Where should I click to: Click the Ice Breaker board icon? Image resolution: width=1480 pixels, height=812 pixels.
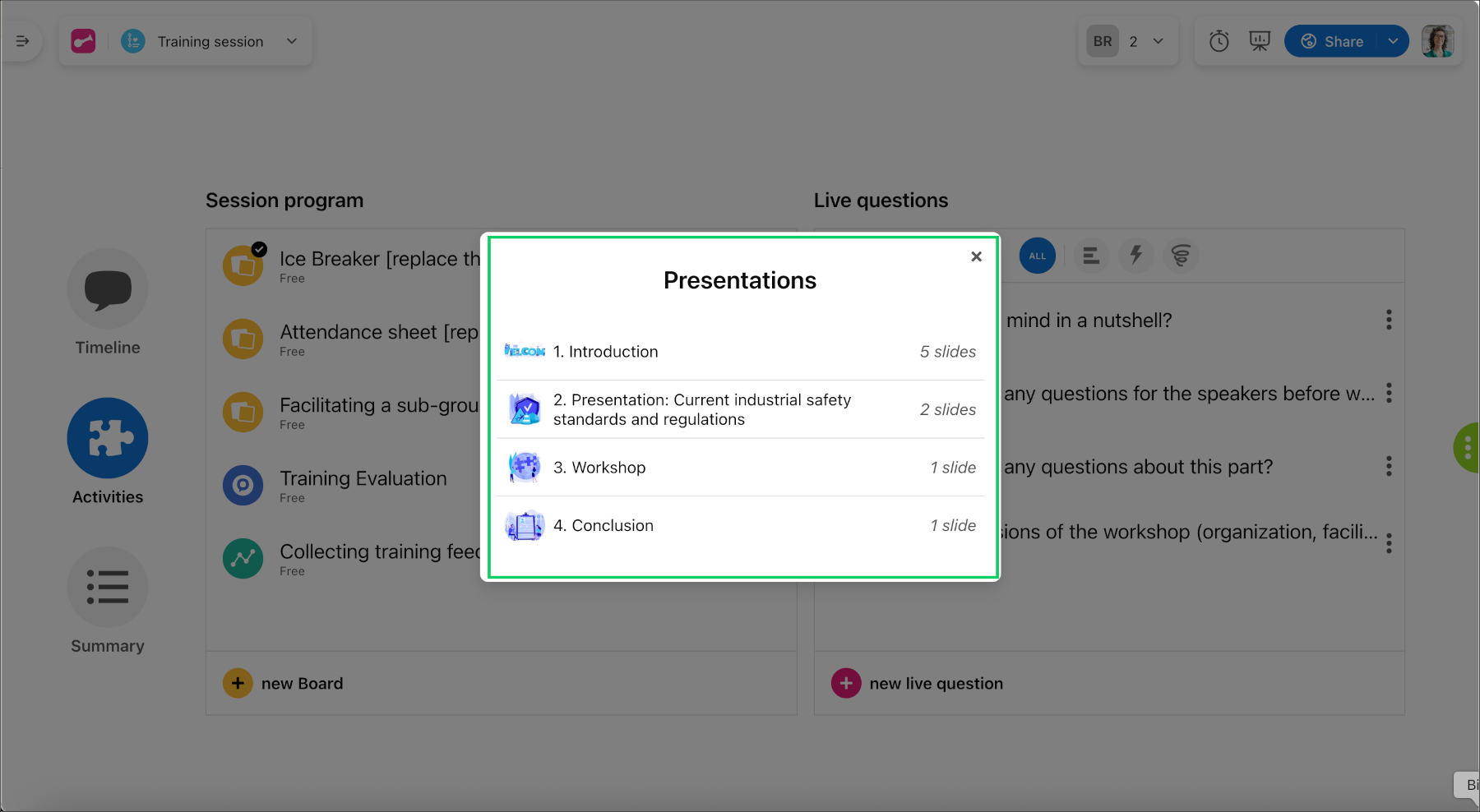click(243, 265)
